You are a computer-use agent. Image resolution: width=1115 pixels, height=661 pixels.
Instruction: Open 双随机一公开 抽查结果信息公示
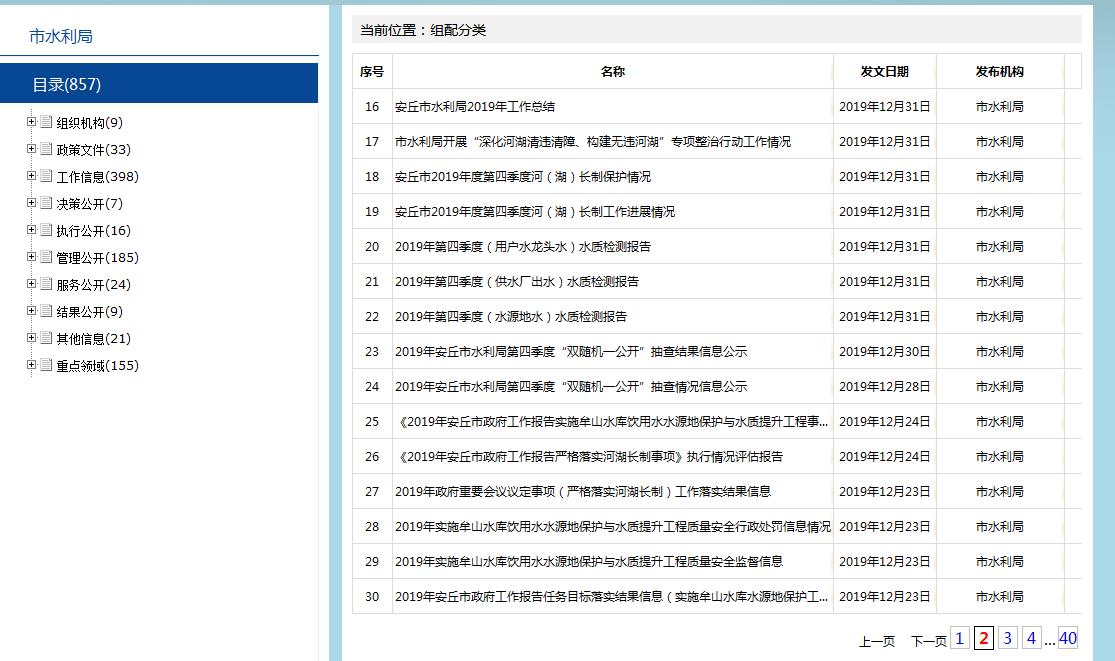571,351
